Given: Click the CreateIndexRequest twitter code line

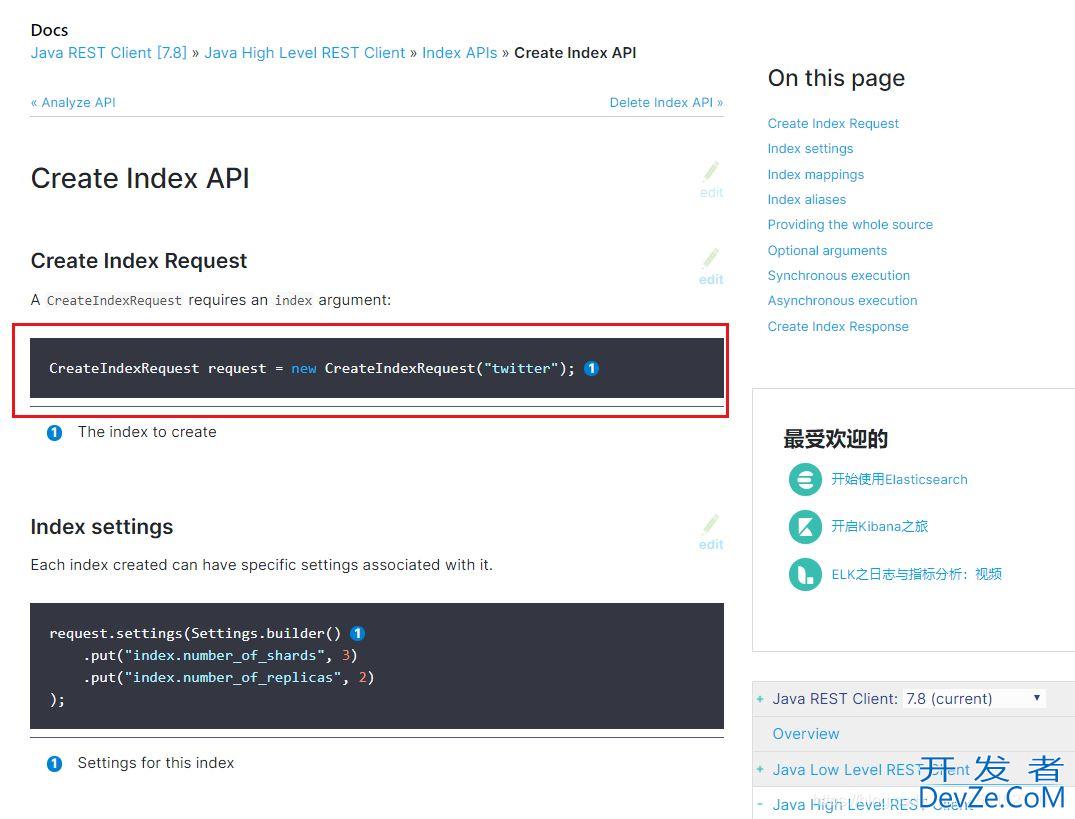Looking at the screenshot, I should [312, 369].
